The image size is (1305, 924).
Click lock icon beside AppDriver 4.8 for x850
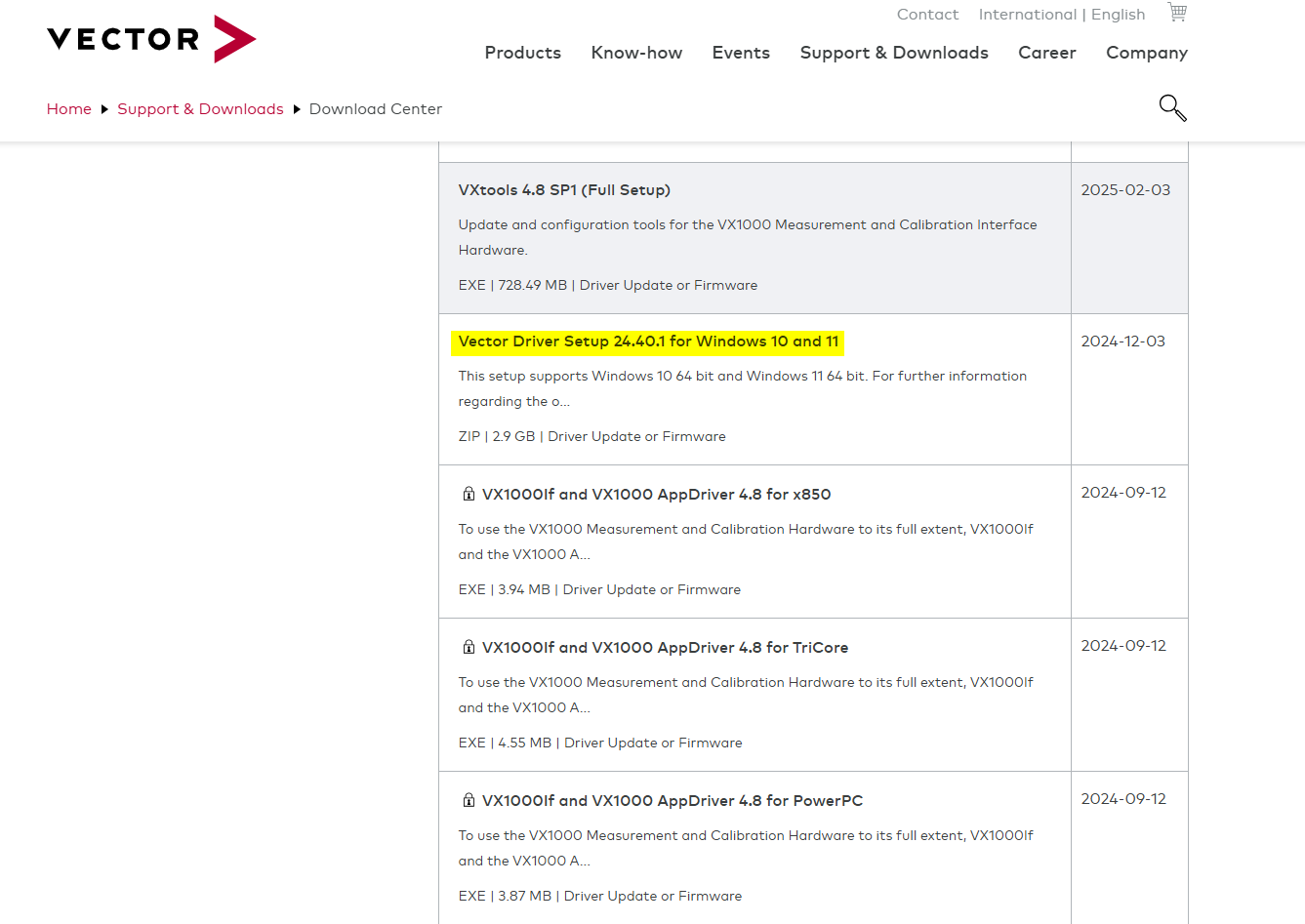point(469,494)
